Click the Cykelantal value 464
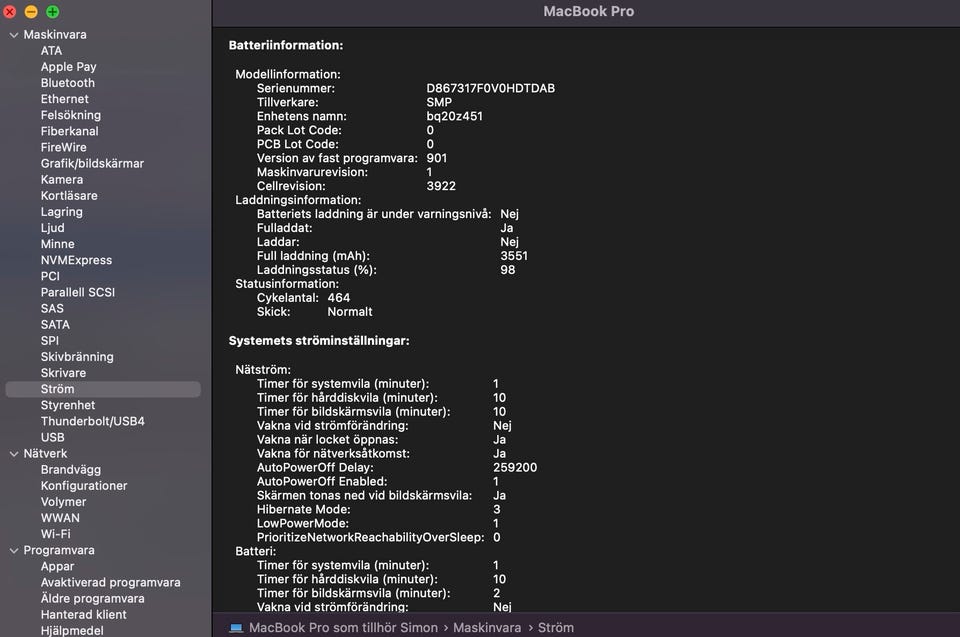 pyautogui.click(x=339, y=298)
